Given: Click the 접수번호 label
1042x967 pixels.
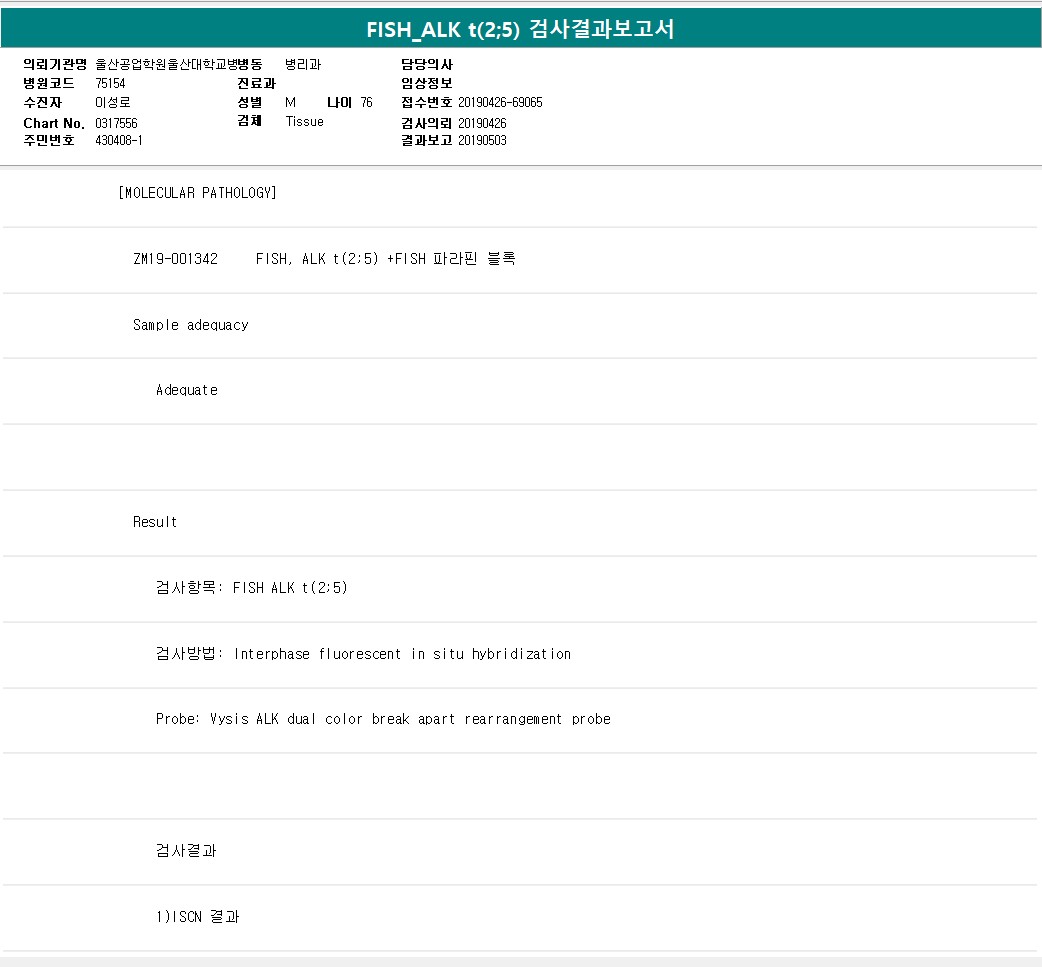Looking at the screenshot, I should (x=427, y=102).
